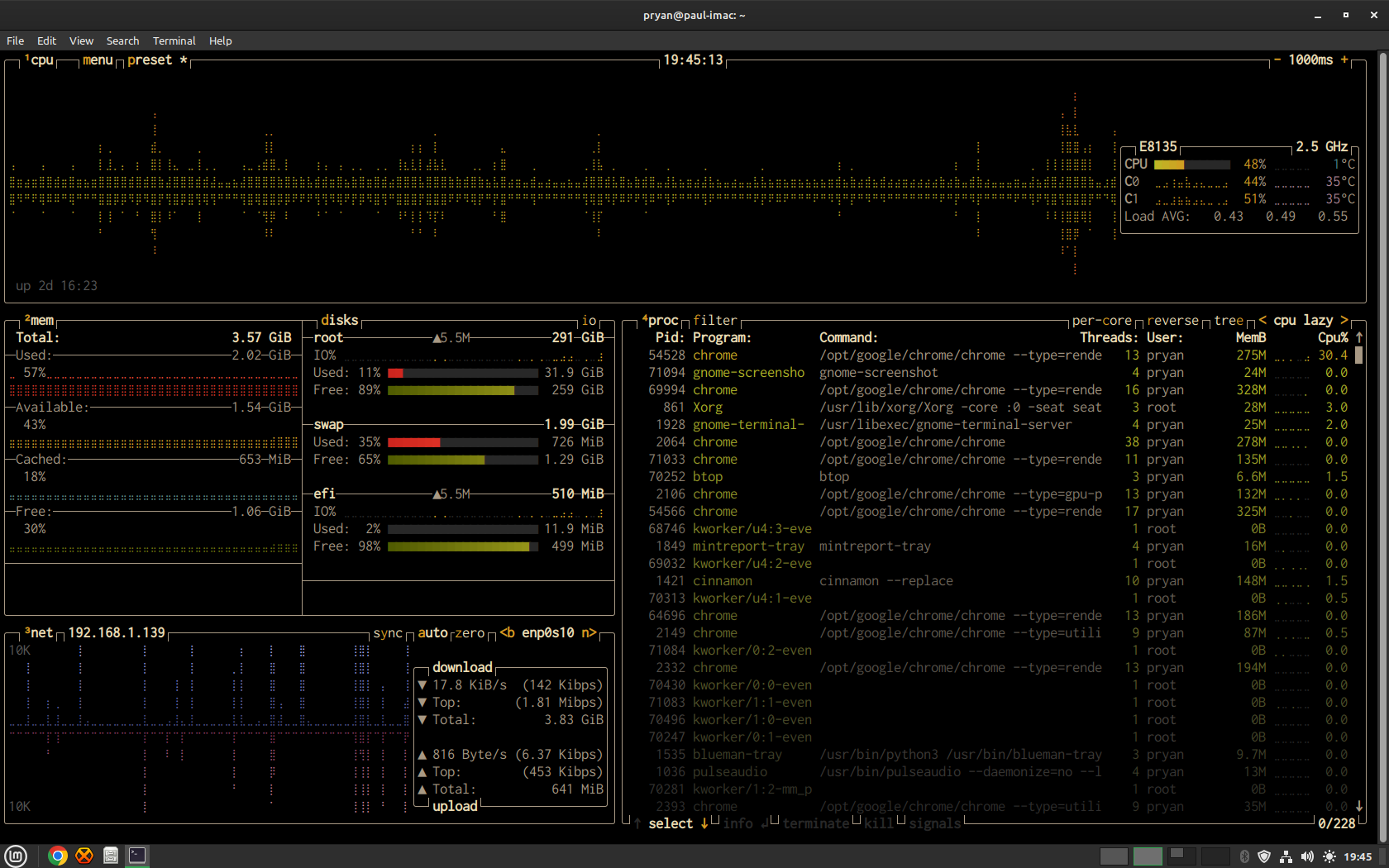The image size is (1389, 868).
Task: Toggle zero reset for net totals
Action: [470, 632]
